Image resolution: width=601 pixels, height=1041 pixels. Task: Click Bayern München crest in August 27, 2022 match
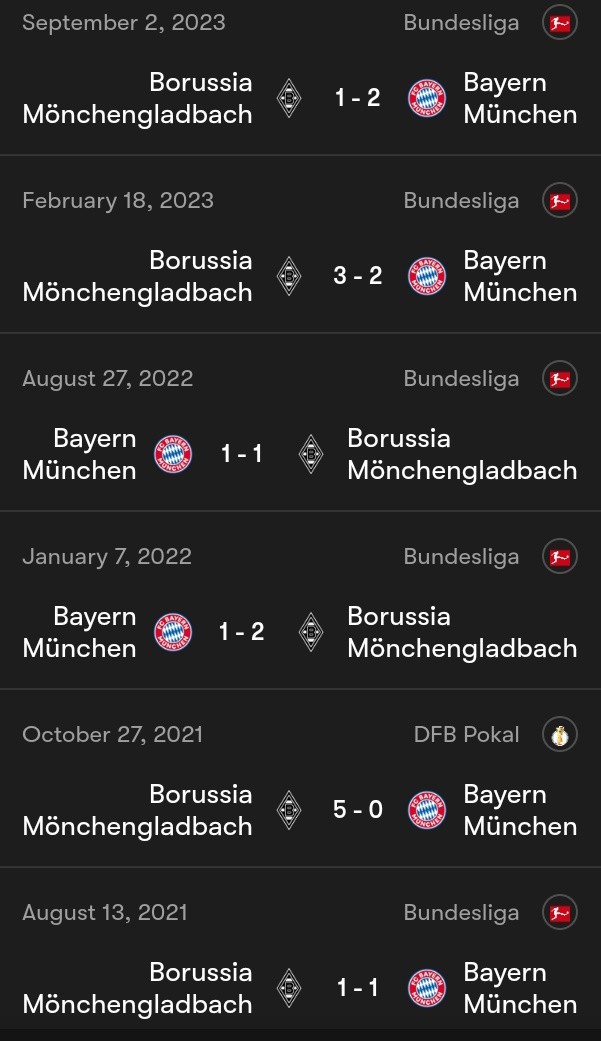173,454
